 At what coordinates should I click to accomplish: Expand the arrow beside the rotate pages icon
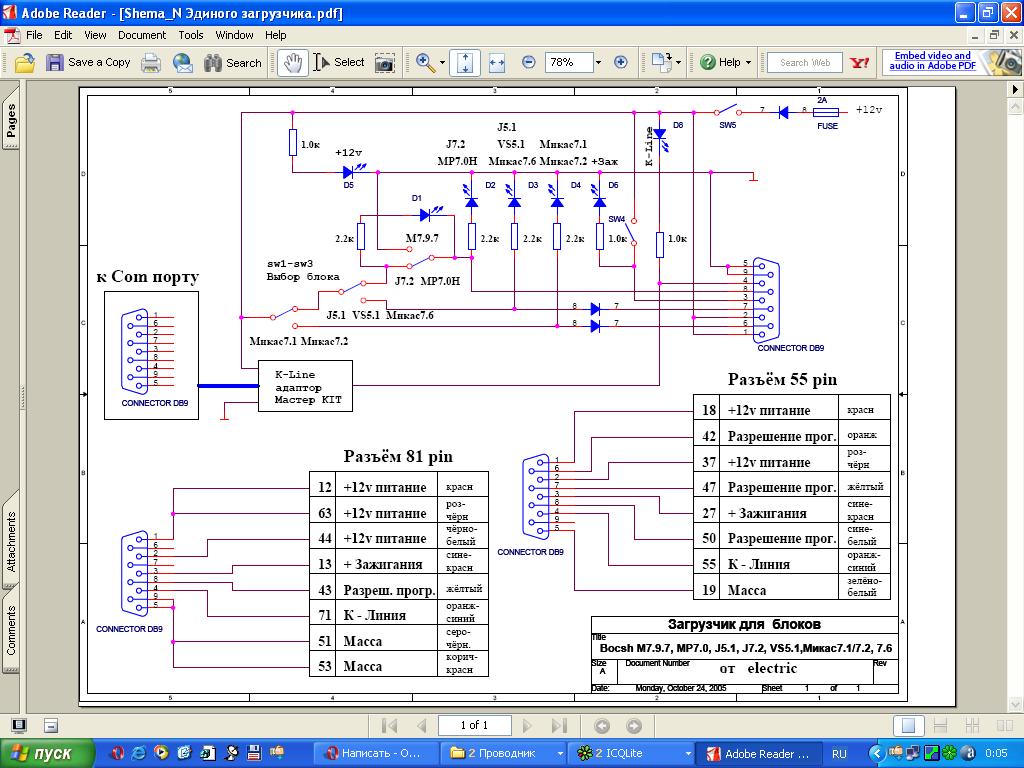coord(679,63)
